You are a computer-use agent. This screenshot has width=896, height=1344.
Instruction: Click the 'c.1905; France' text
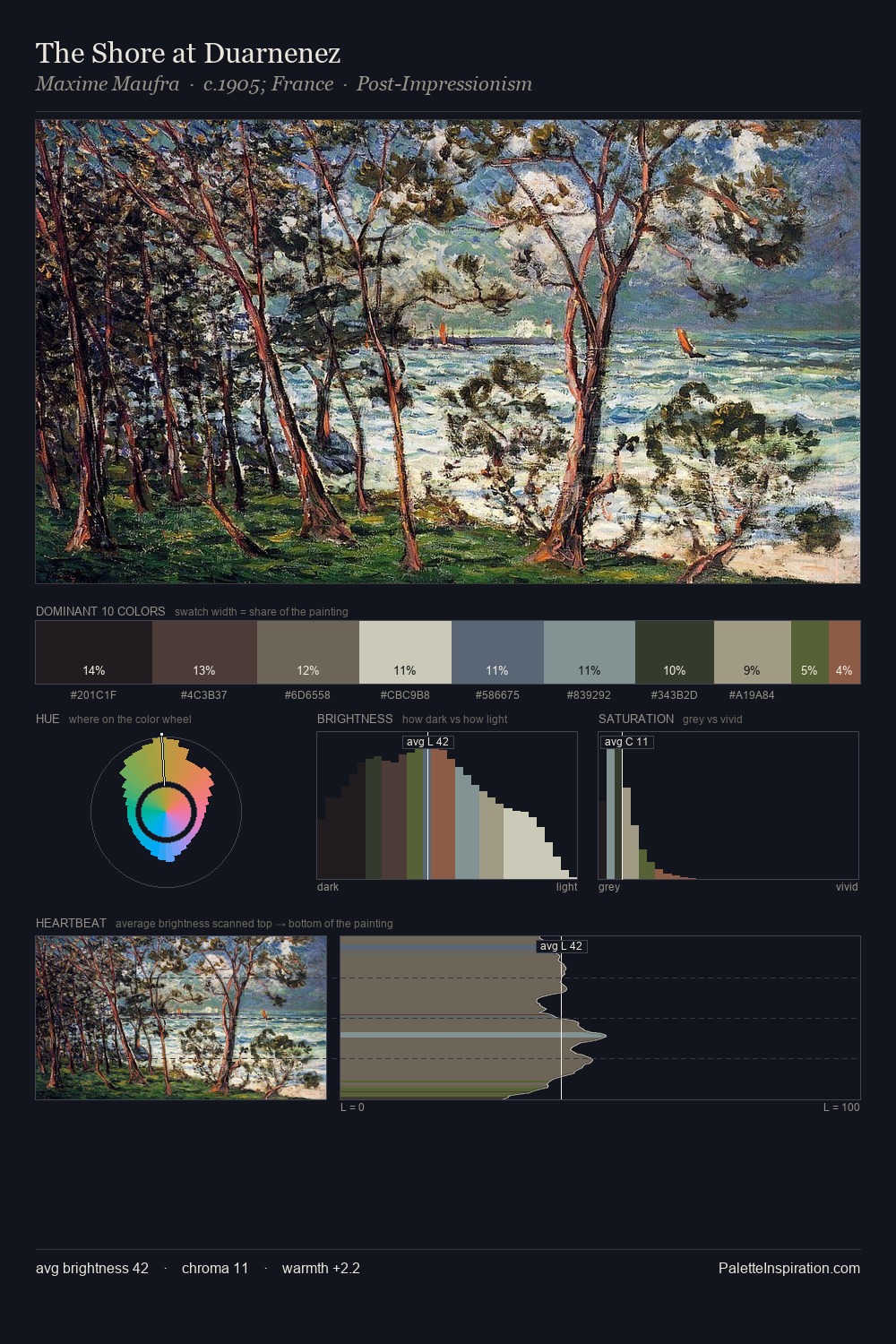(x=269, y=84)
